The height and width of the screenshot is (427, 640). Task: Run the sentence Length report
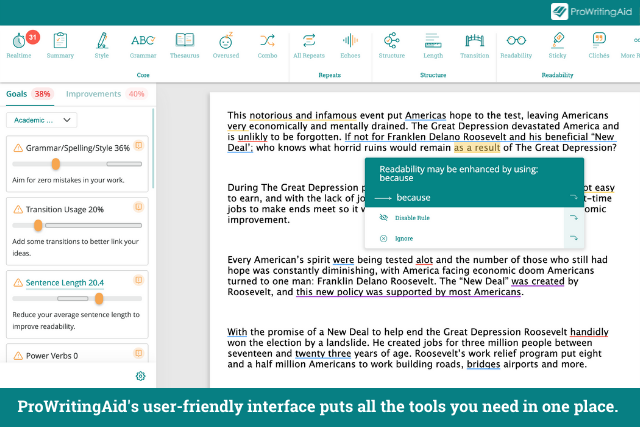tap(433, 45)
